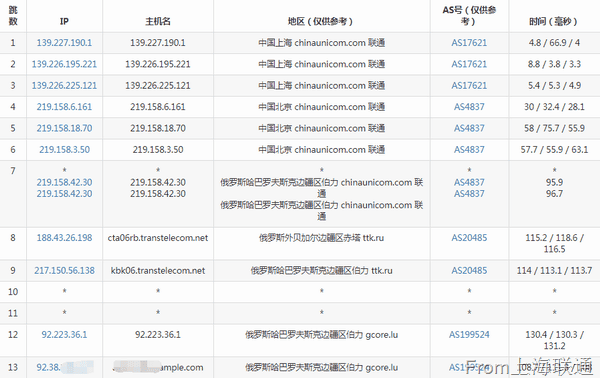
Task: Select time value 130.4 / 130.3 / 131.2
Action: 554,340
